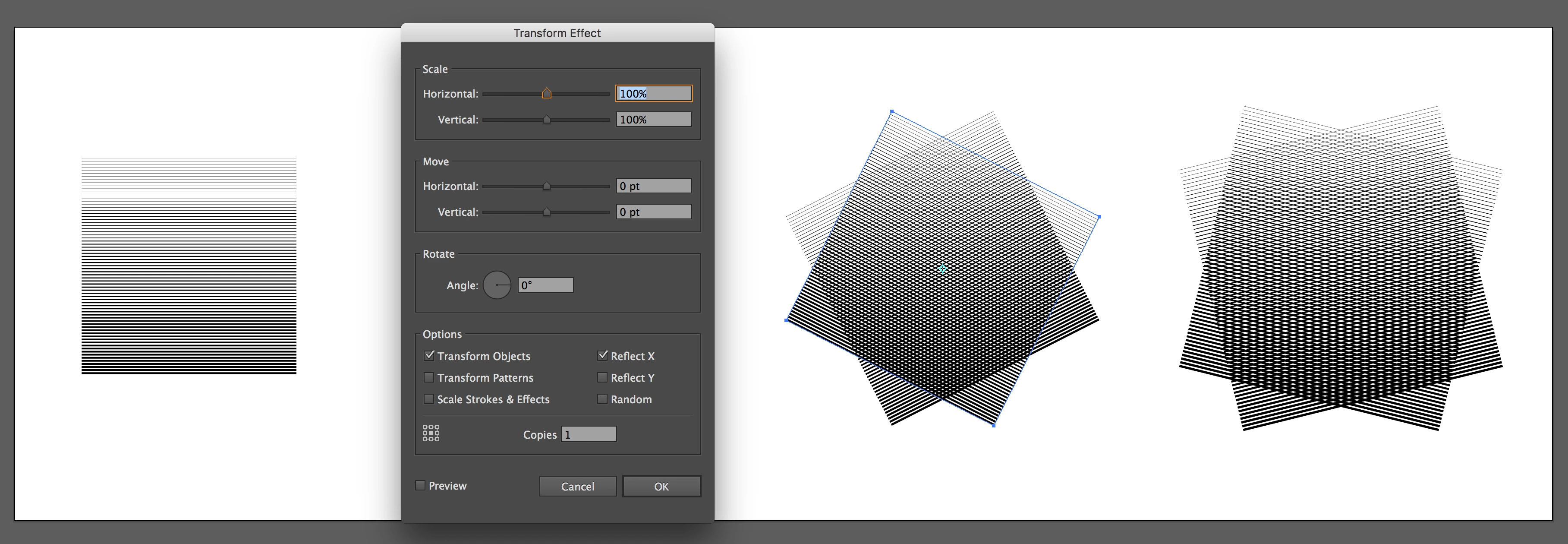Click the Rotate angle dial

pyautogui.click(x=497, y=285)
